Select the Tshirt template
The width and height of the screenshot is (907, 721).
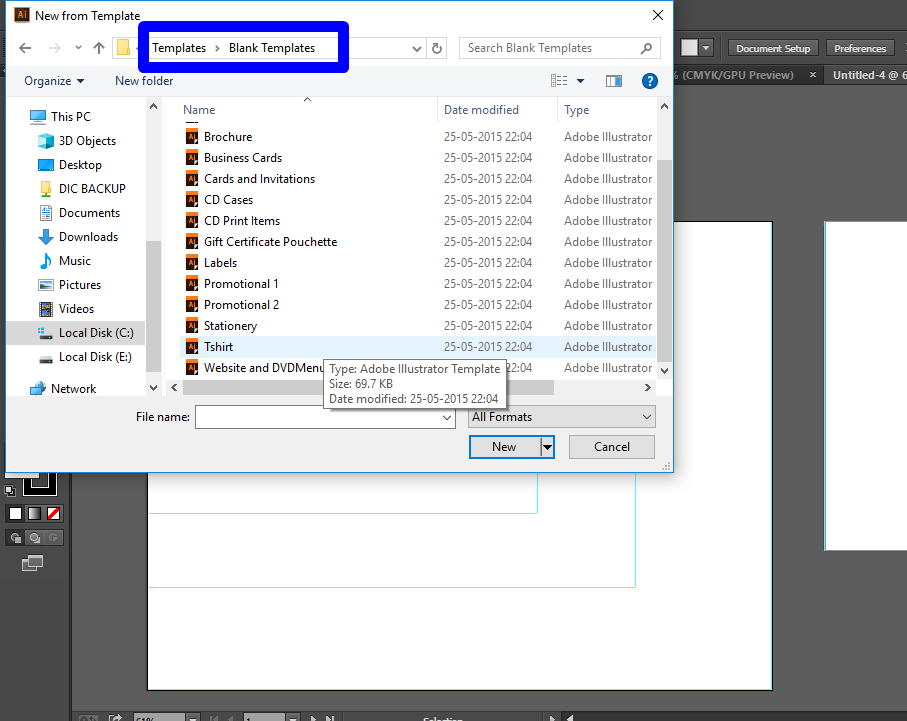tap(418, 347)
